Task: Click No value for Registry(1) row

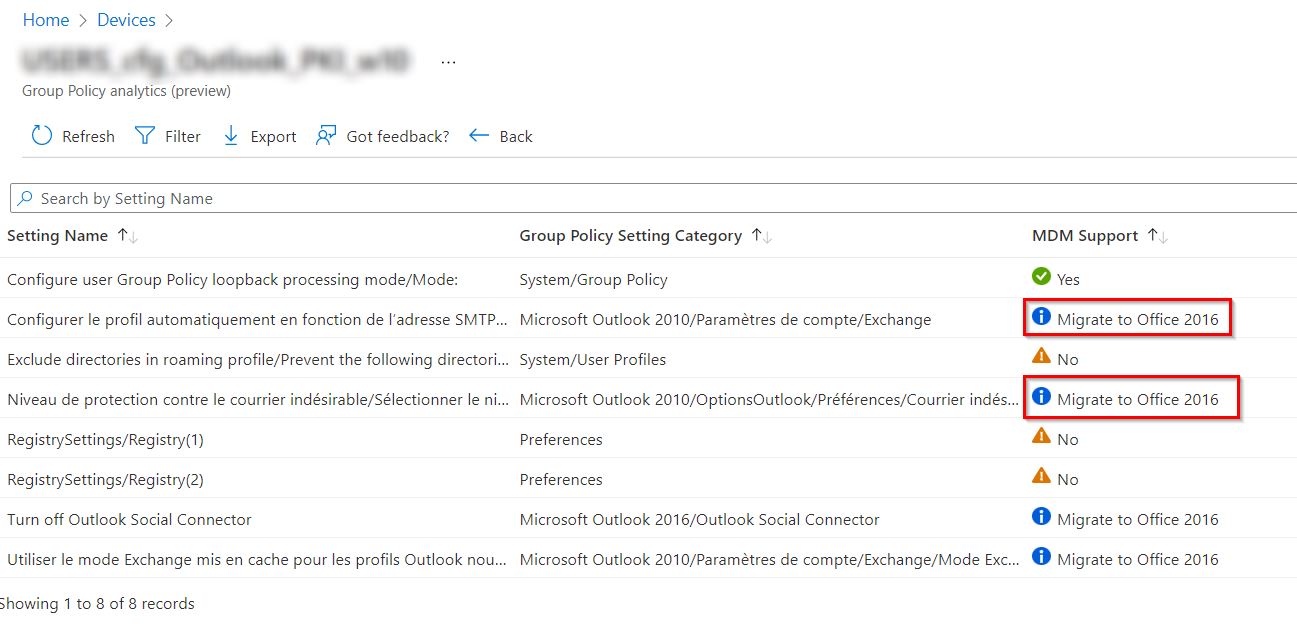Action: [1068, 439]
